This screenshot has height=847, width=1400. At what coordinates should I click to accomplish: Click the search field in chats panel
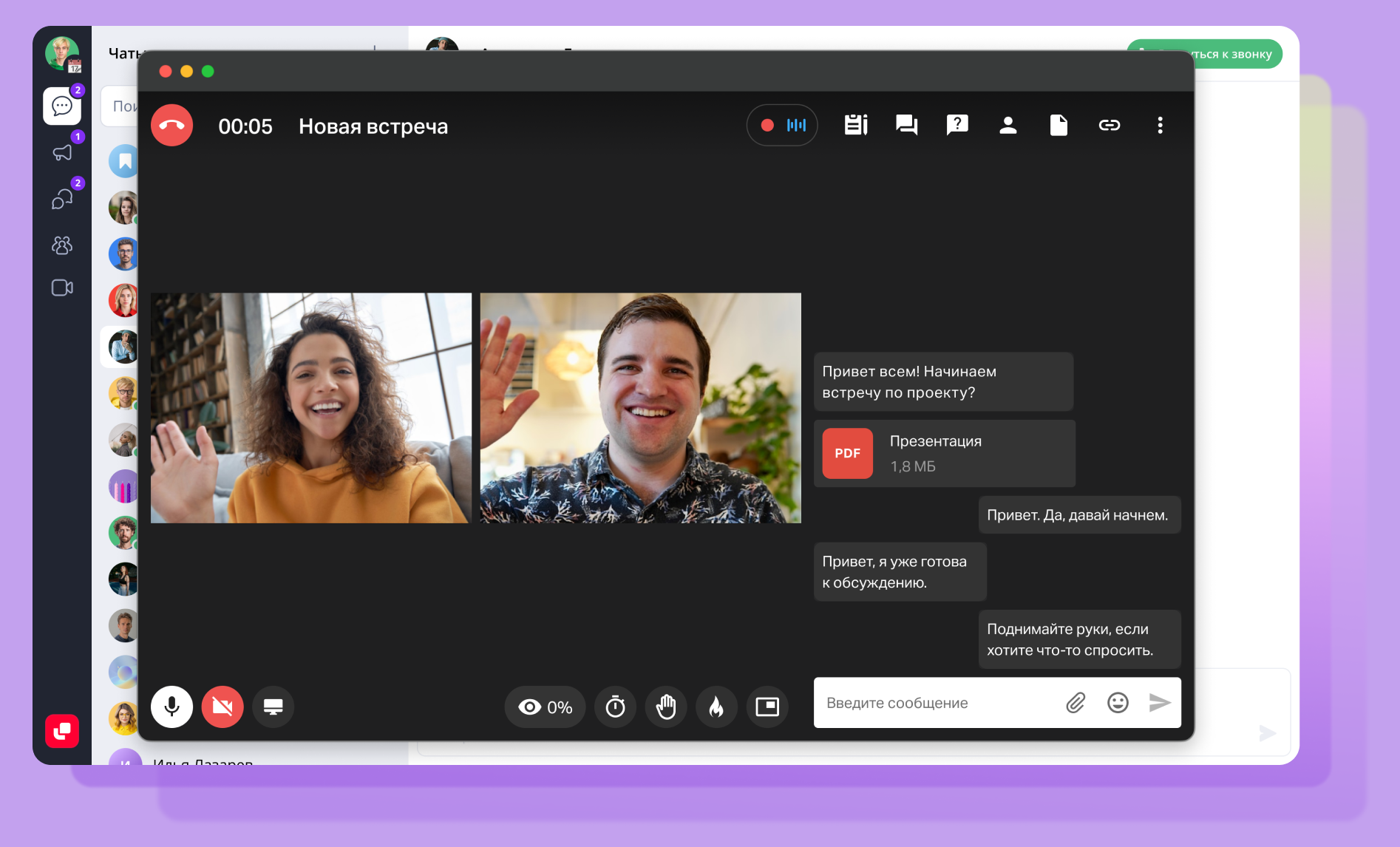tap(120, 106)
